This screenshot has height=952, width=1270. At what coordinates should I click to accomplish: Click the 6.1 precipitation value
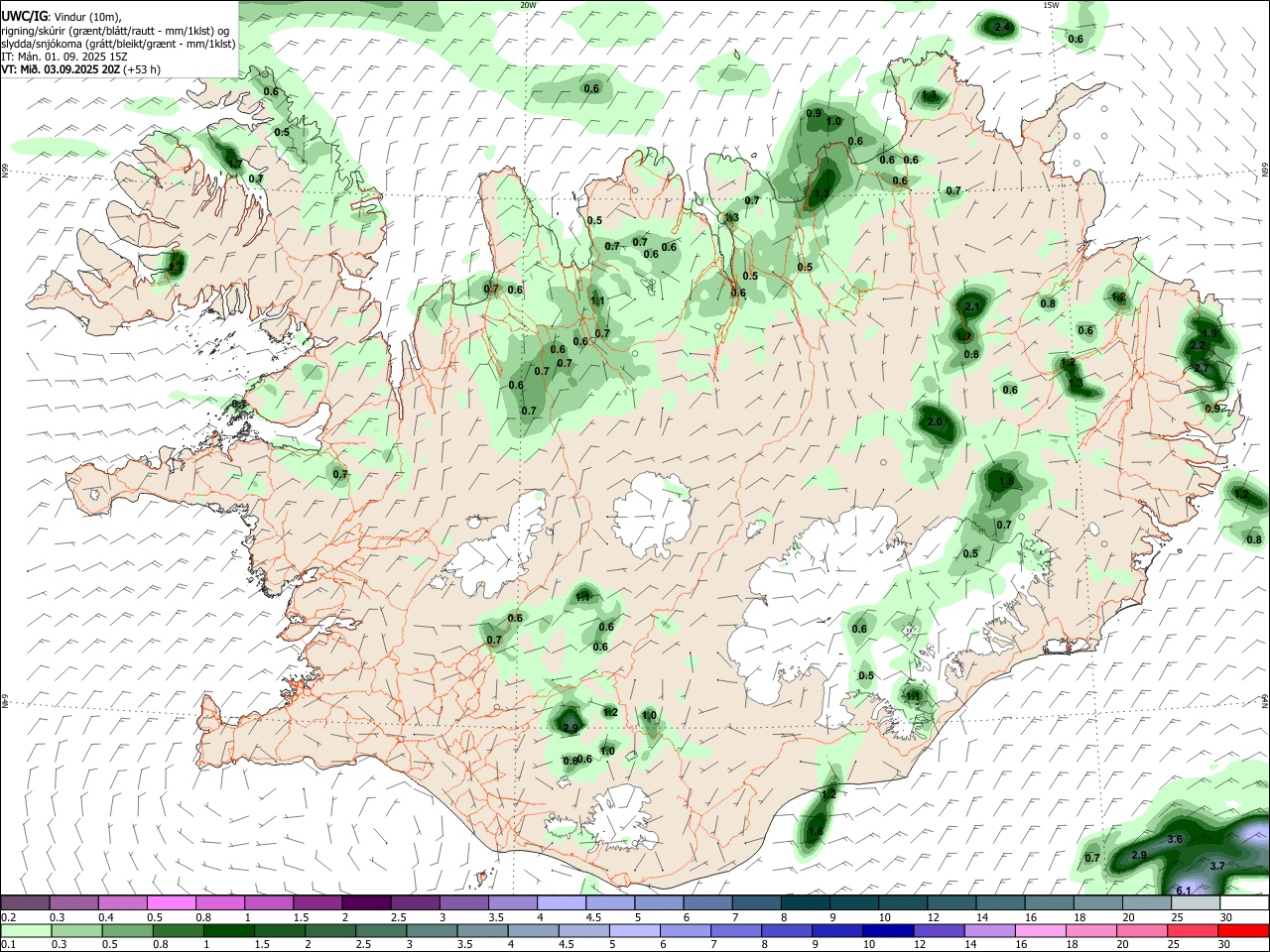click(x=1183, y=891)
